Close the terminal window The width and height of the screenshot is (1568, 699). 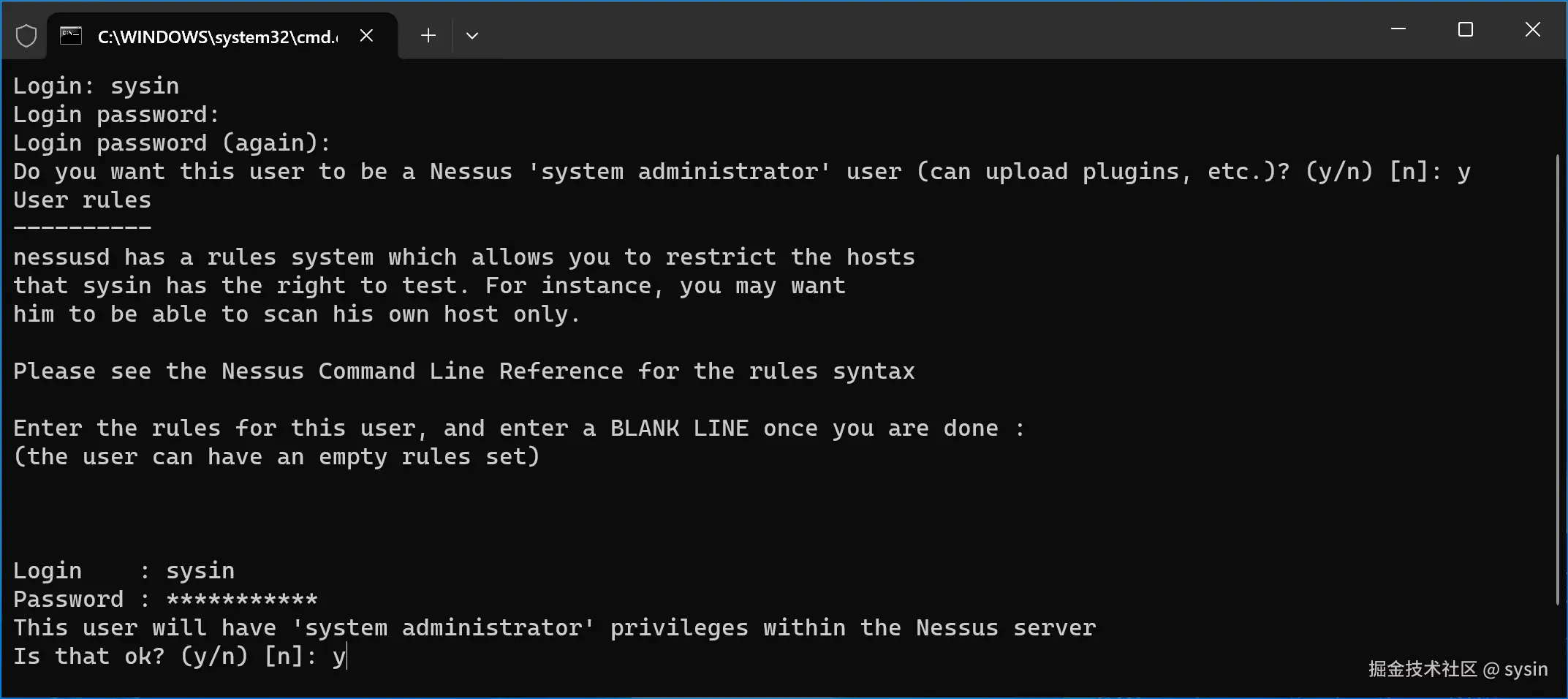point(1533,29)
